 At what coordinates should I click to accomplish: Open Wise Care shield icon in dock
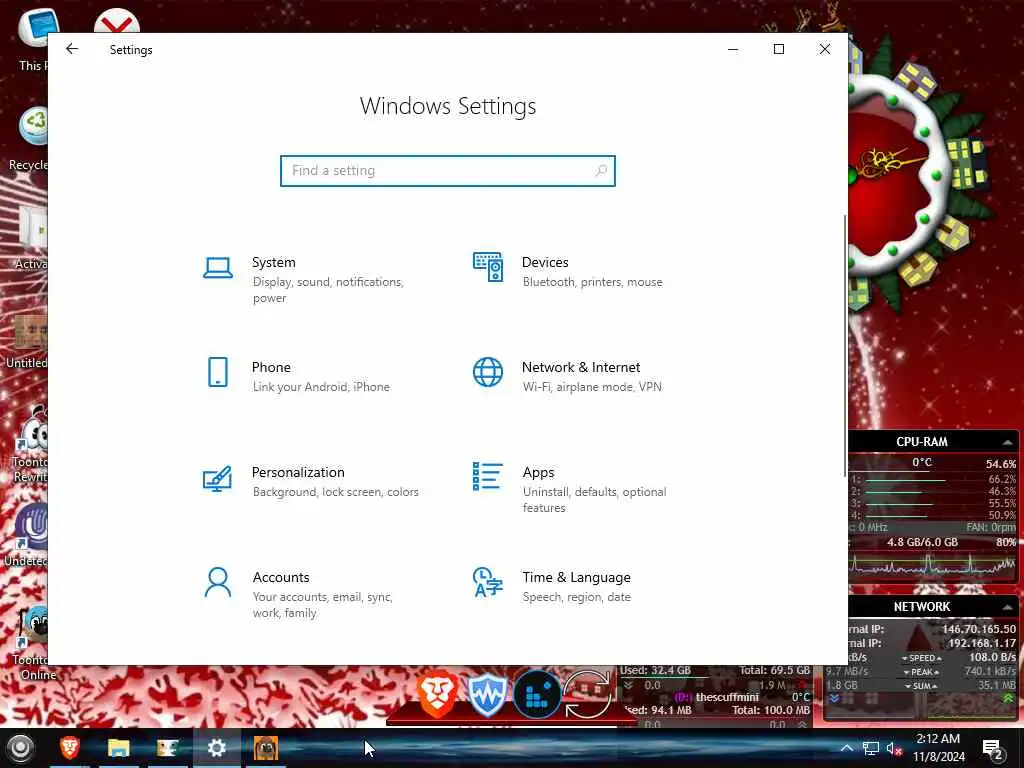pos(487,695)
